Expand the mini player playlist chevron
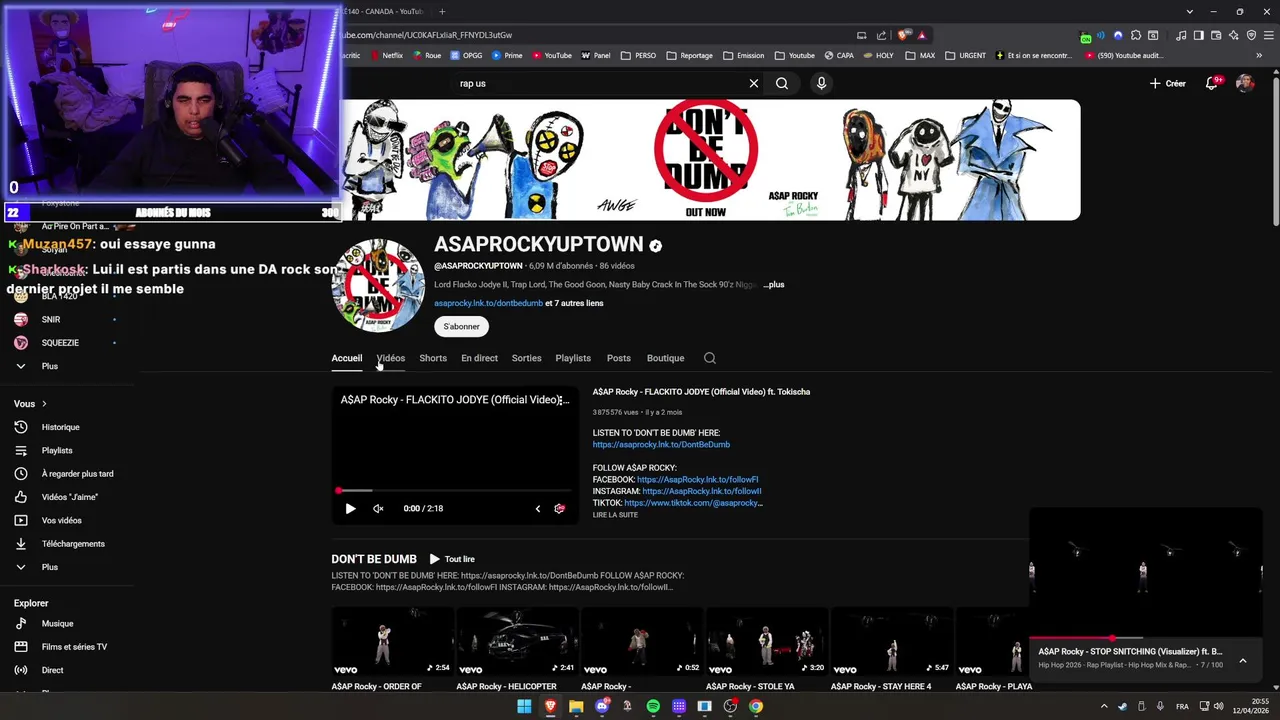The height and width of the screenshot is (720, 1280). pyautogui.click(x=1243, y=660)
